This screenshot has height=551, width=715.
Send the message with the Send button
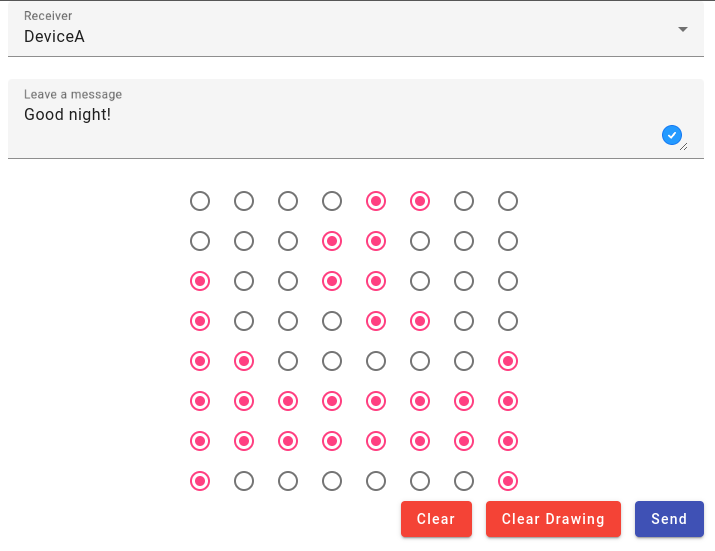click(x=669, y=519)
